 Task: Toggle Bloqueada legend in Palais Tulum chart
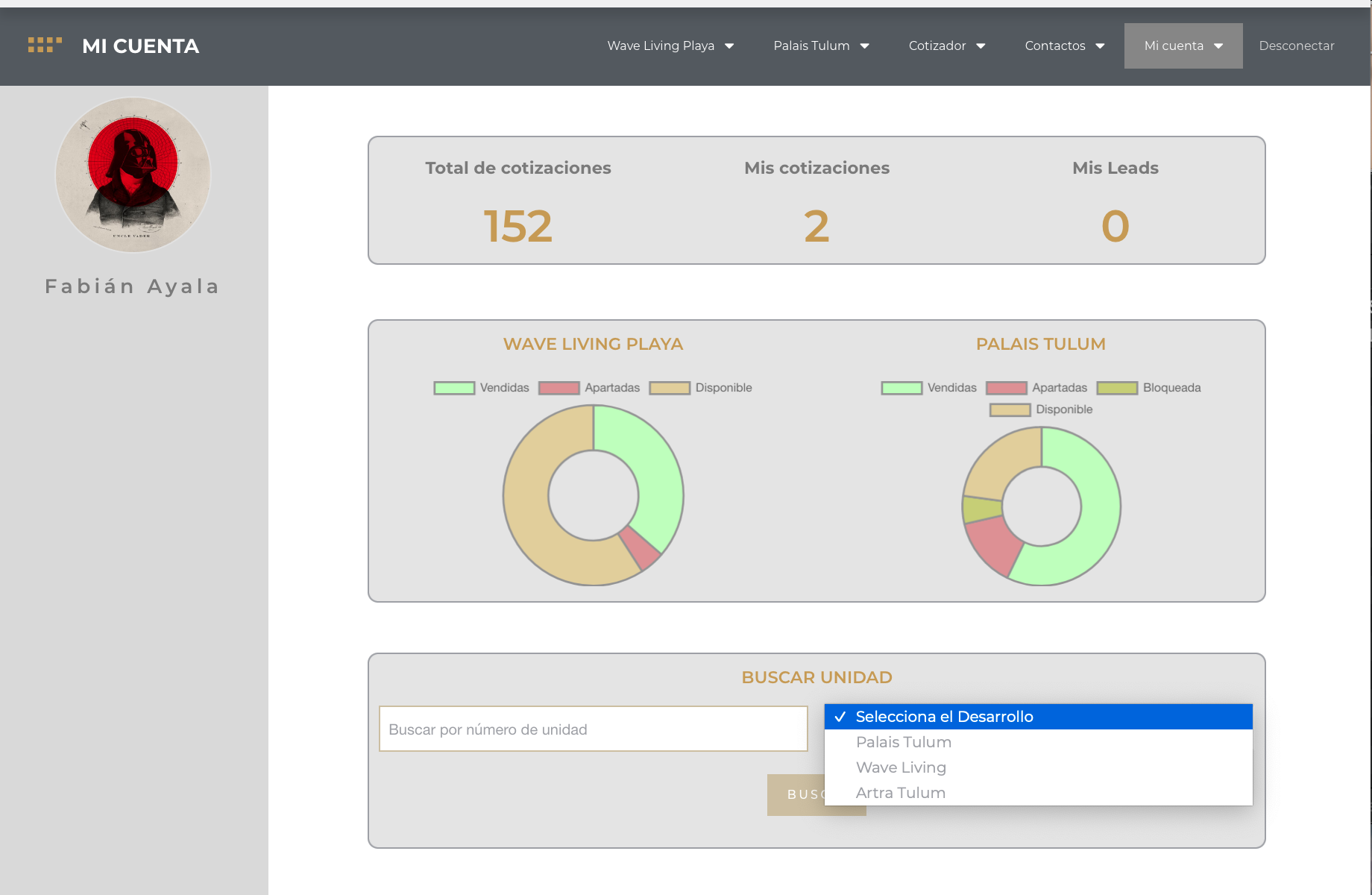coord(1148,388)
